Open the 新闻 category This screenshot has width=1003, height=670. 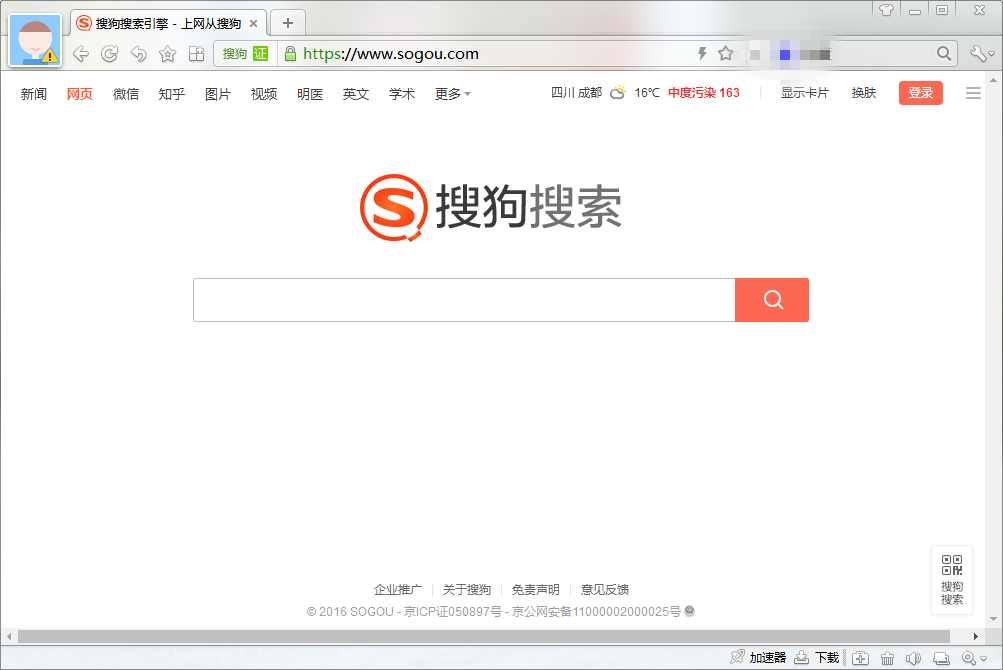click(33, 94)
